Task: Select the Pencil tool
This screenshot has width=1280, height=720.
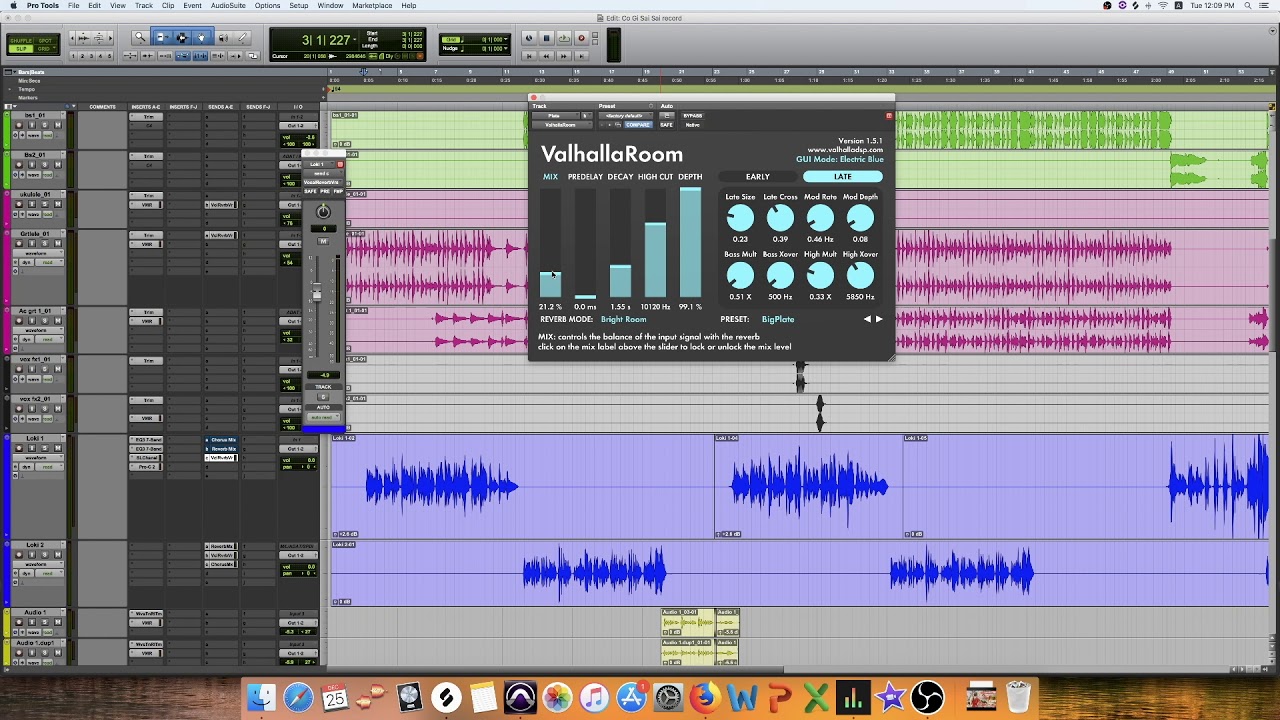Action: tap(242, 38)
